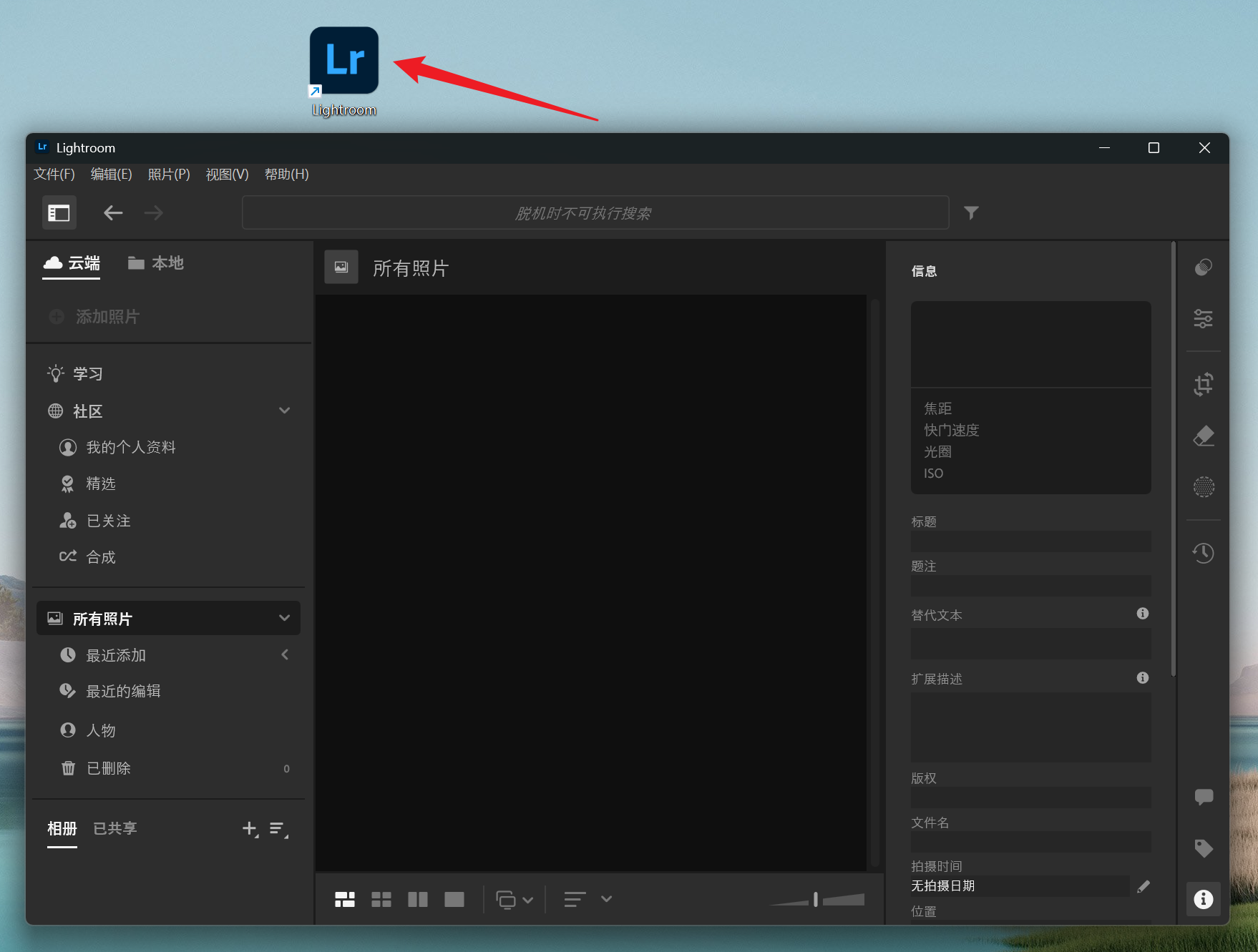Collapse the 所有照片 chevron

pyautogui.click(x=284, y=618)
